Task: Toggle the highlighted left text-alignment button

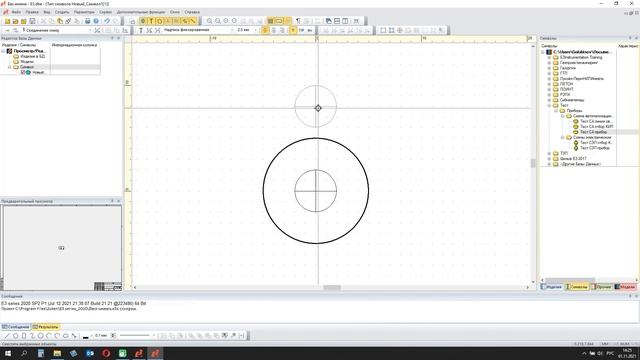Action: pos(265,30)
